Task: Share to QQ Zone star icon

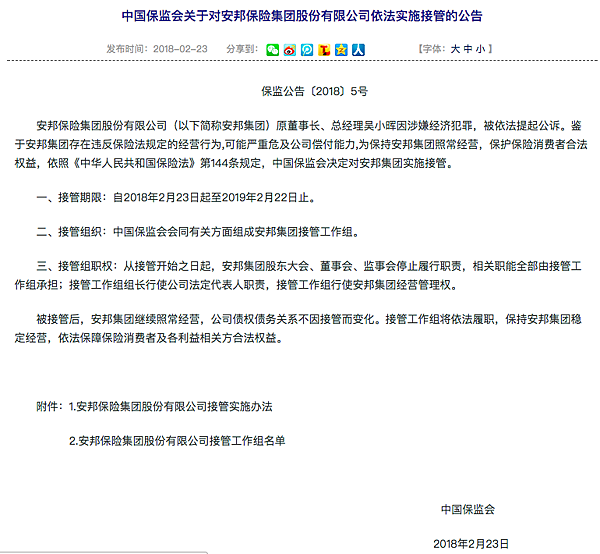Action: coord(341,50)
